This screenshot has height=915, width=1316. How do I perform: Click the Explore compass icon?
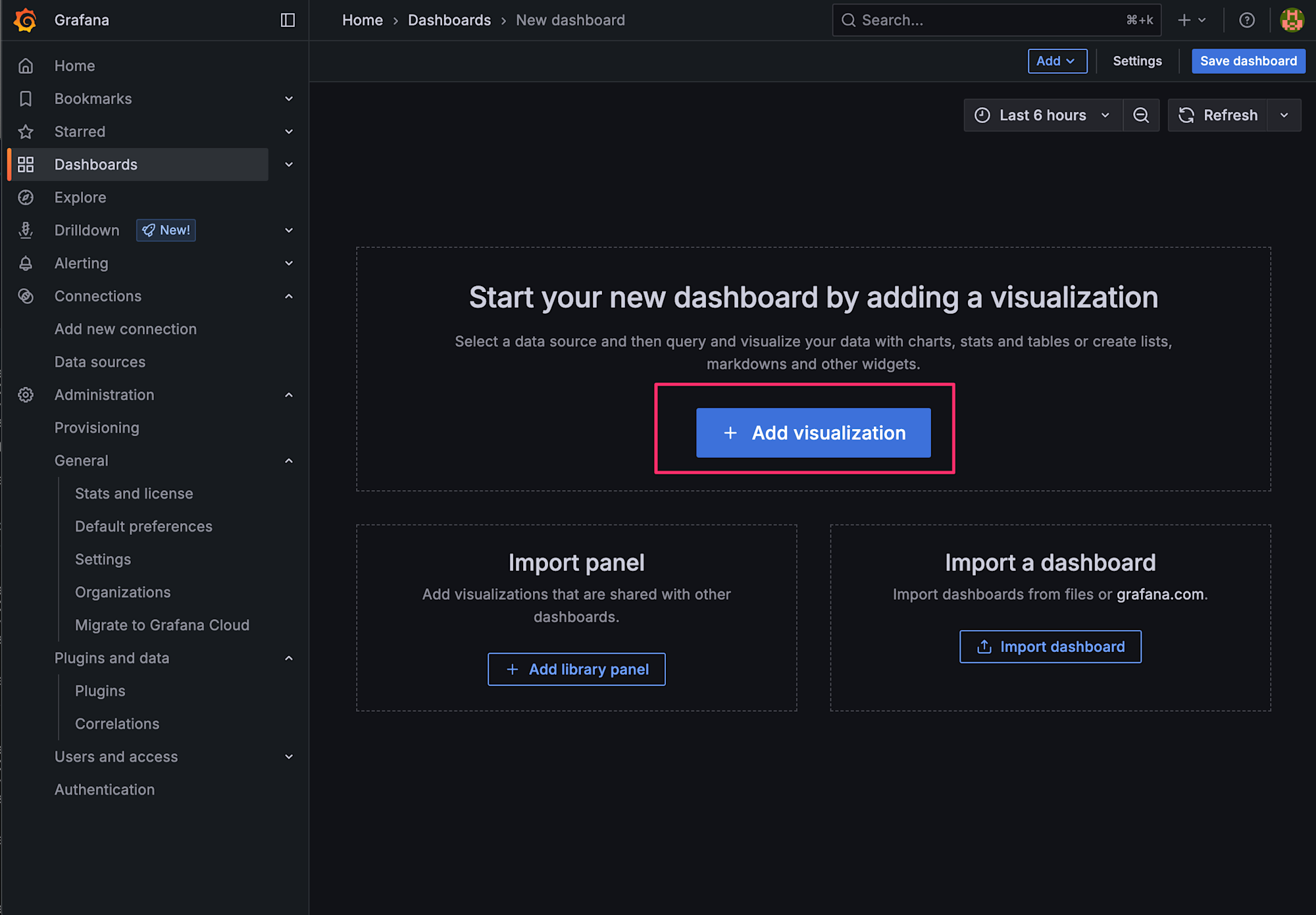click(x=26, y=197)
